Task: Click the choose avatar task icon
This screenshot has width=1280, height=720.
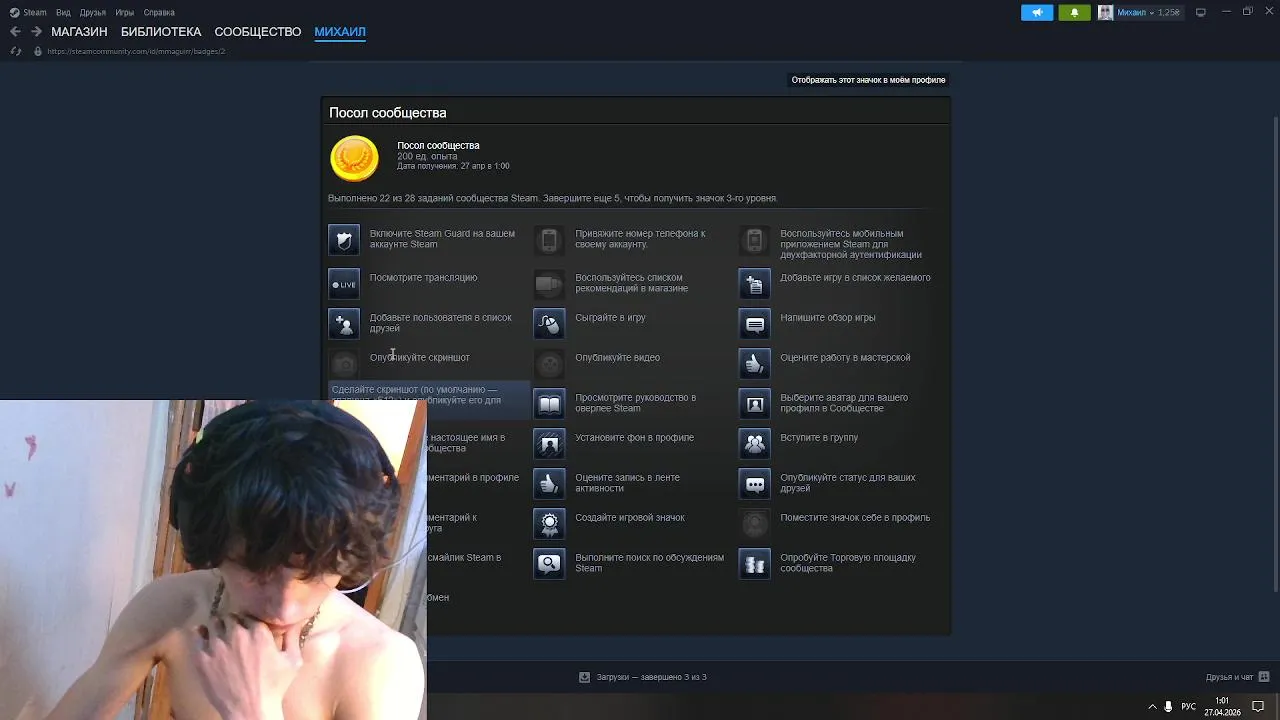Action: pos(755,404)
